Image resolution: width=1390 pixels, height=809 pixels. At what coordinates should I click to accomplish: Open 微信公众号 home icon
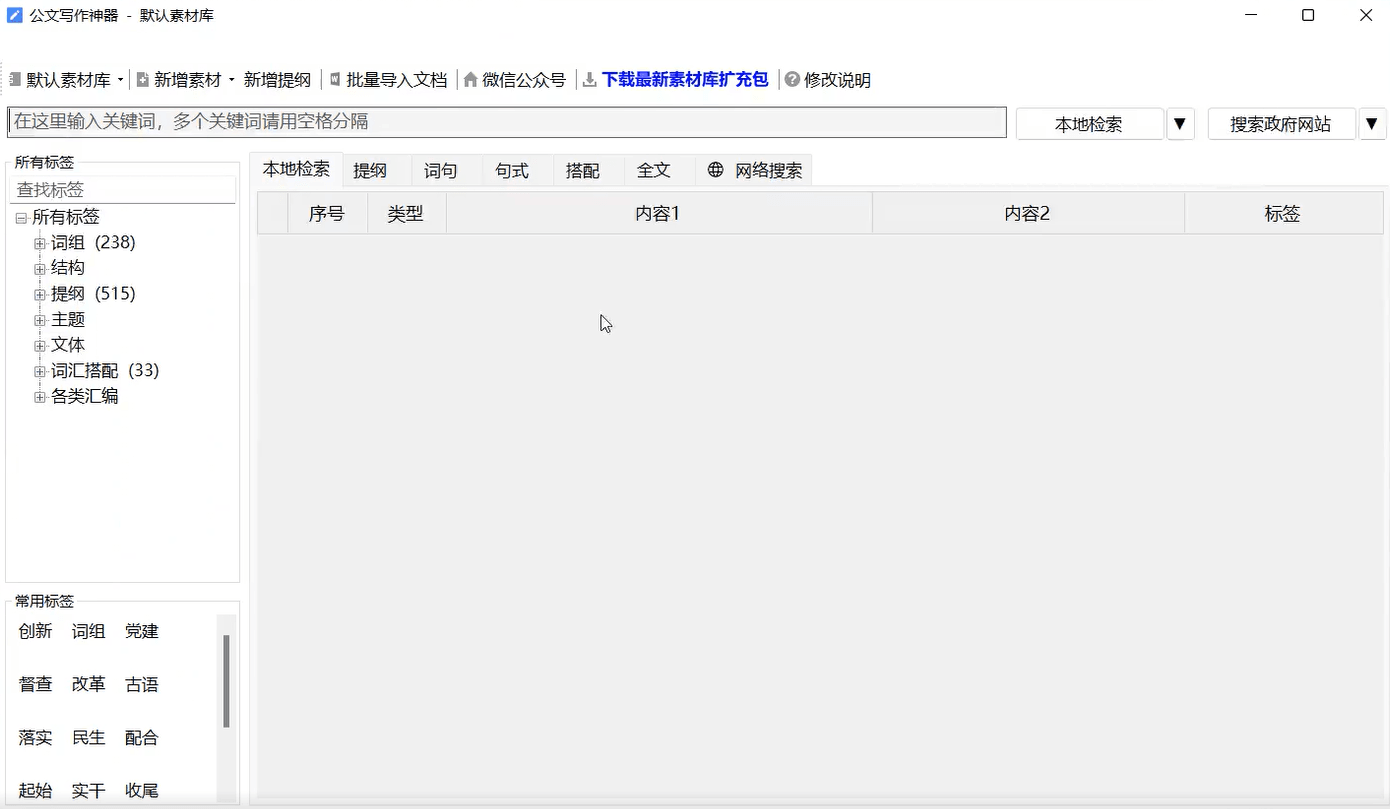470,80
